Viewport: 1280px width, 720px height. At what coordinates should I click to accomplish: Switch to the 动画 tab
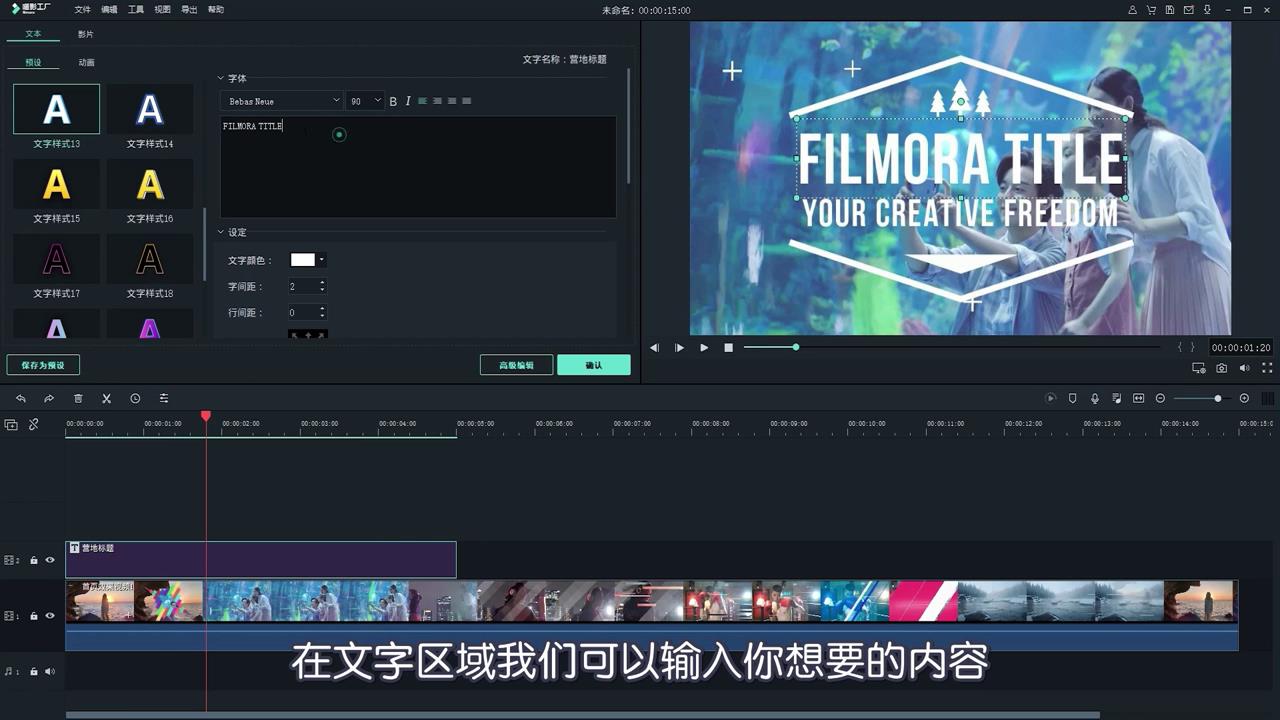87,62
